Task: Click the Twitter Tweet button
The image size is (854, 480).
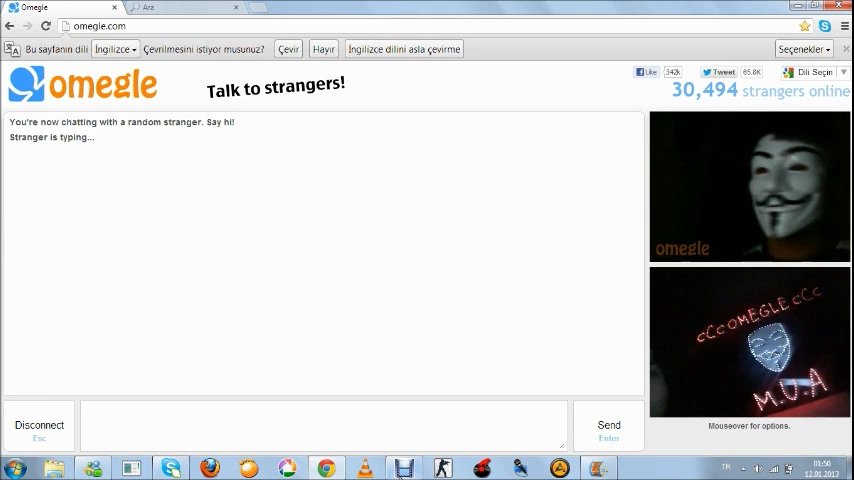Action: (719, 72)
